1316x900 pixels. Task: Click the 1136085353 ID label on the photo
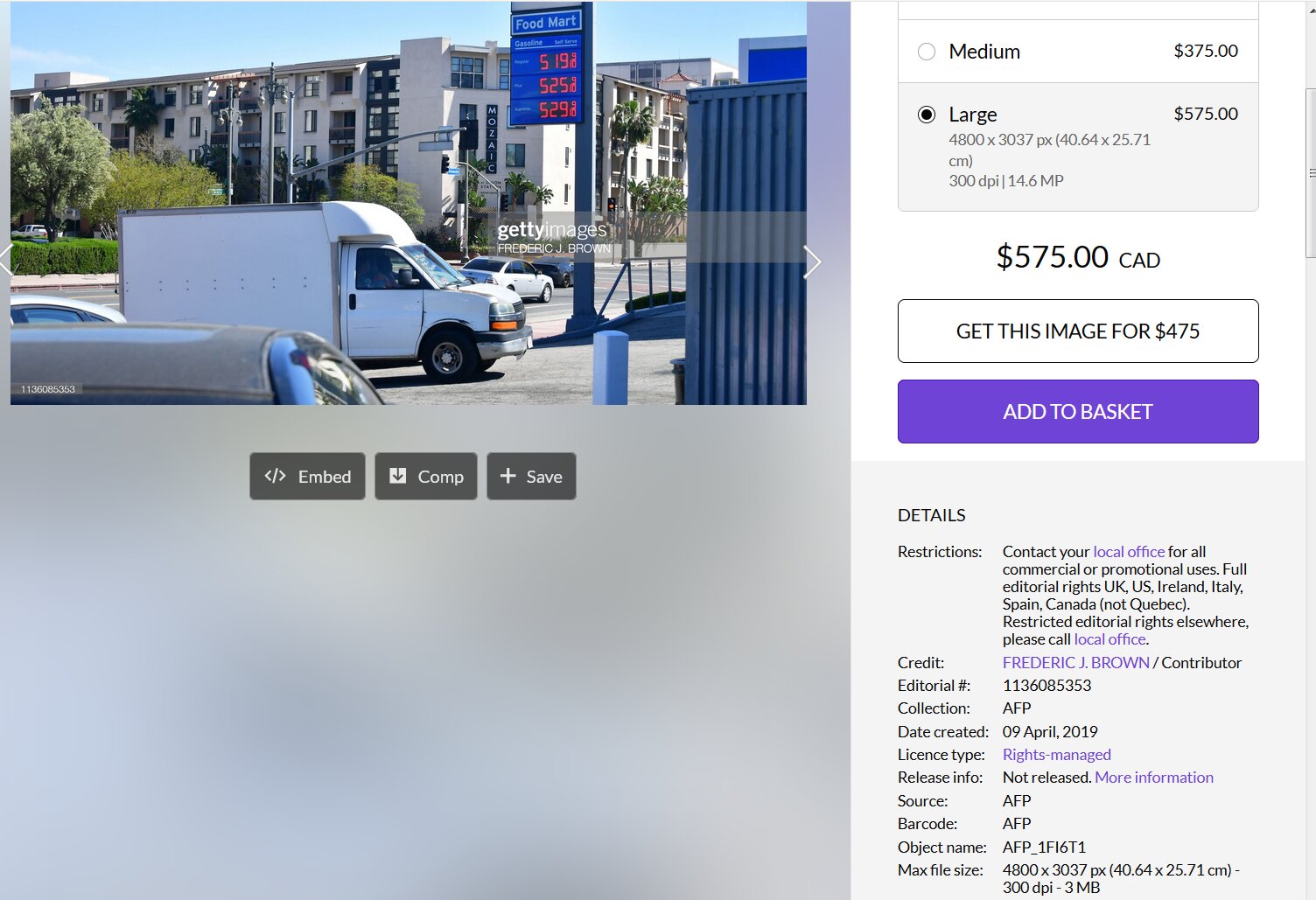(48, 389)
